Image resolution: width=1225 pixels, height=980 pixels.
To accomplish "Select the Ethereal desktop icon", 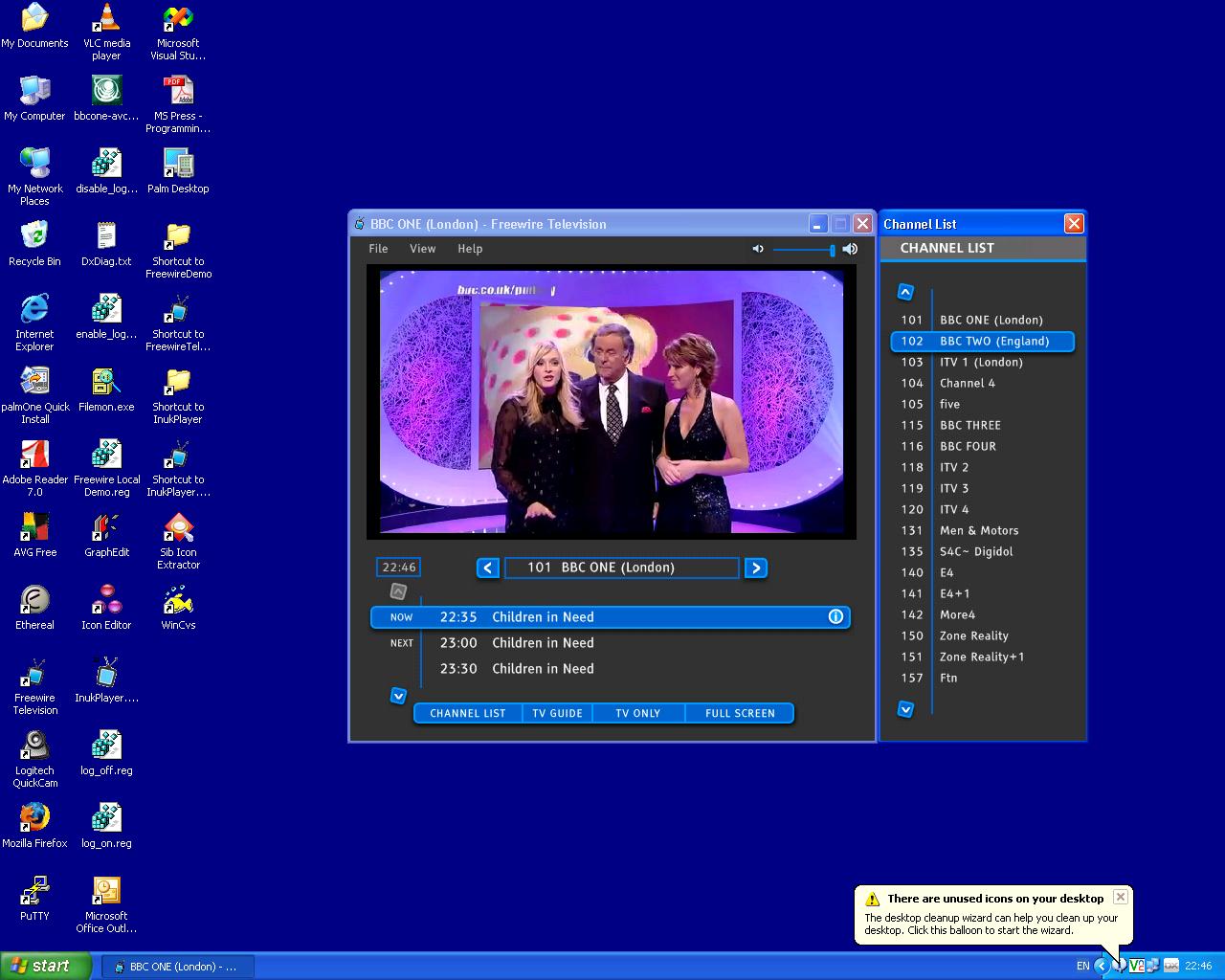I will [34, 609].
